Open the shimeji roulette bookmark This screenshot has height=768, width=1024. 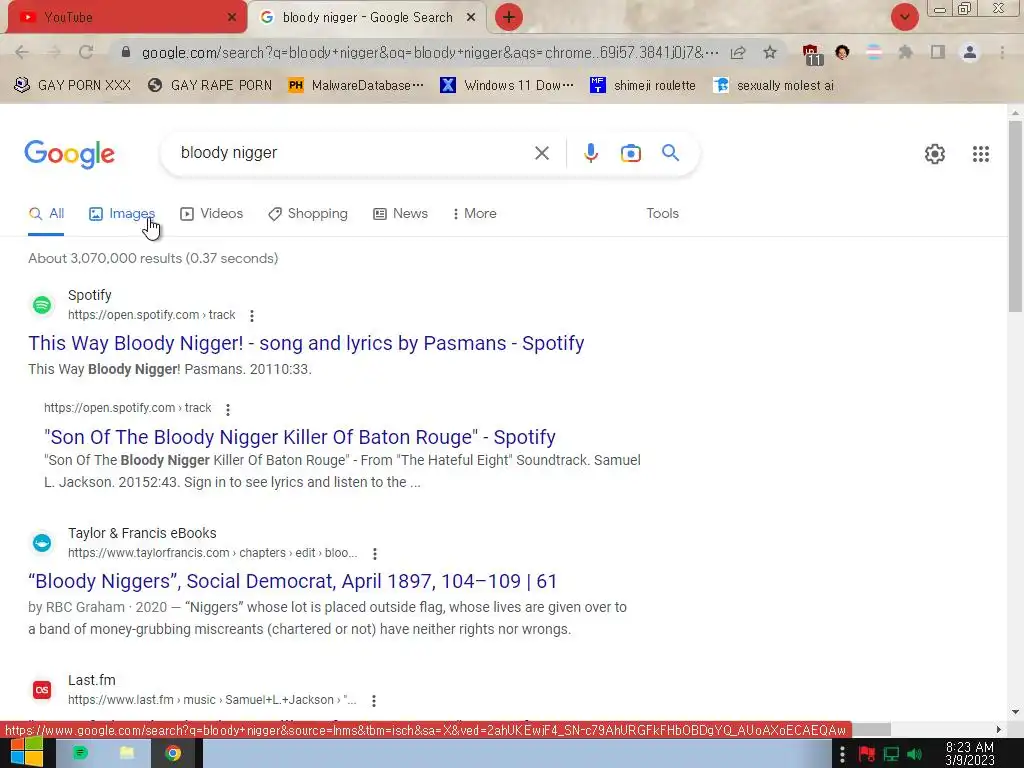643,86
